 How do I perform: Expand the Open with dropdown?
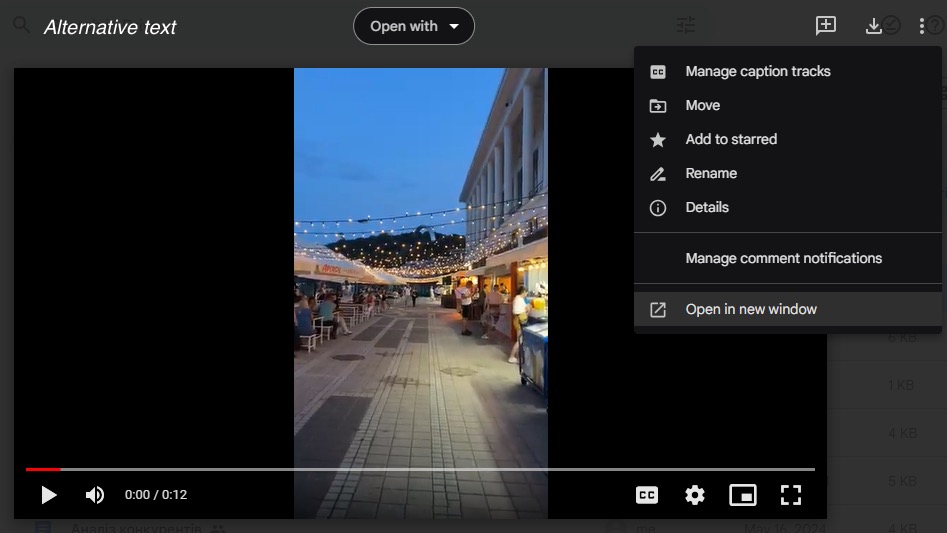click(414, 26)
